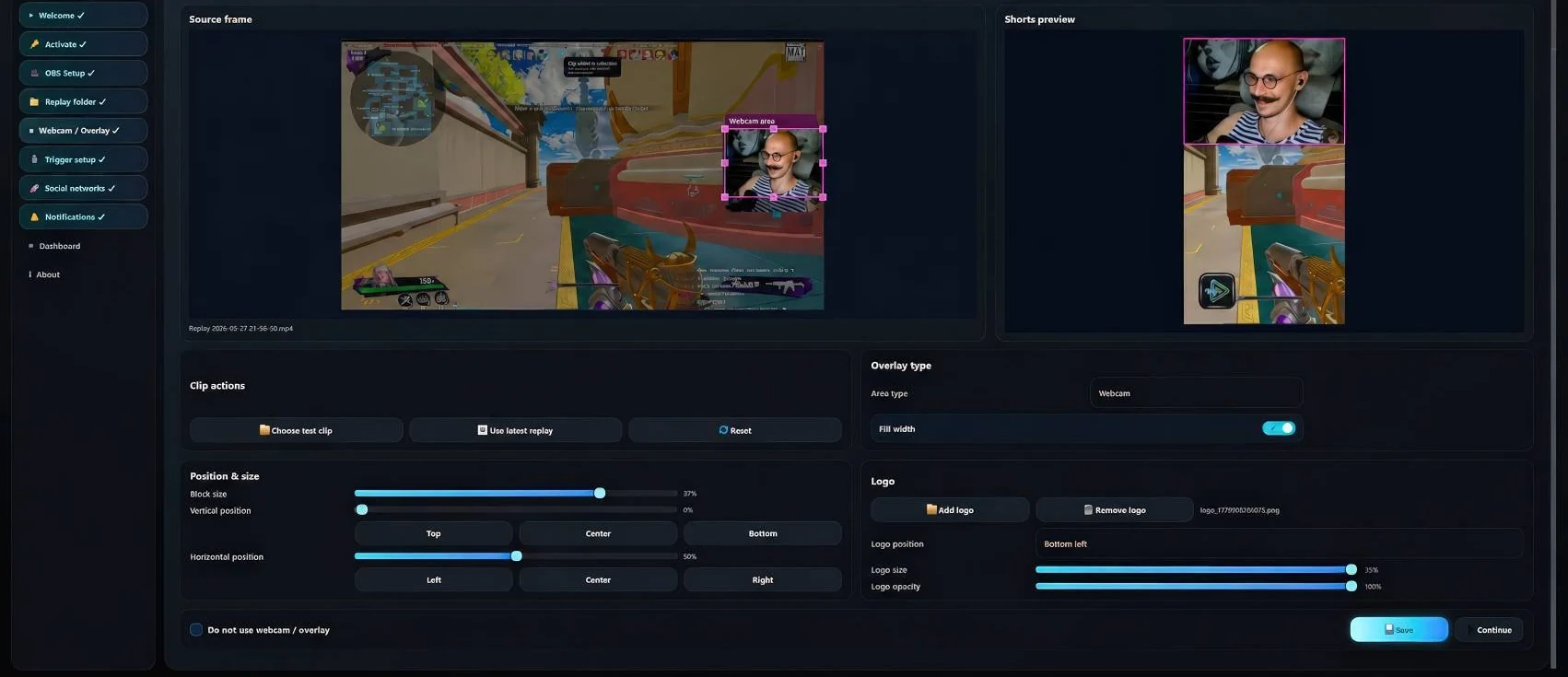Click Use latest replay button
Screen dimensions: 1568x677
point(515,430)
